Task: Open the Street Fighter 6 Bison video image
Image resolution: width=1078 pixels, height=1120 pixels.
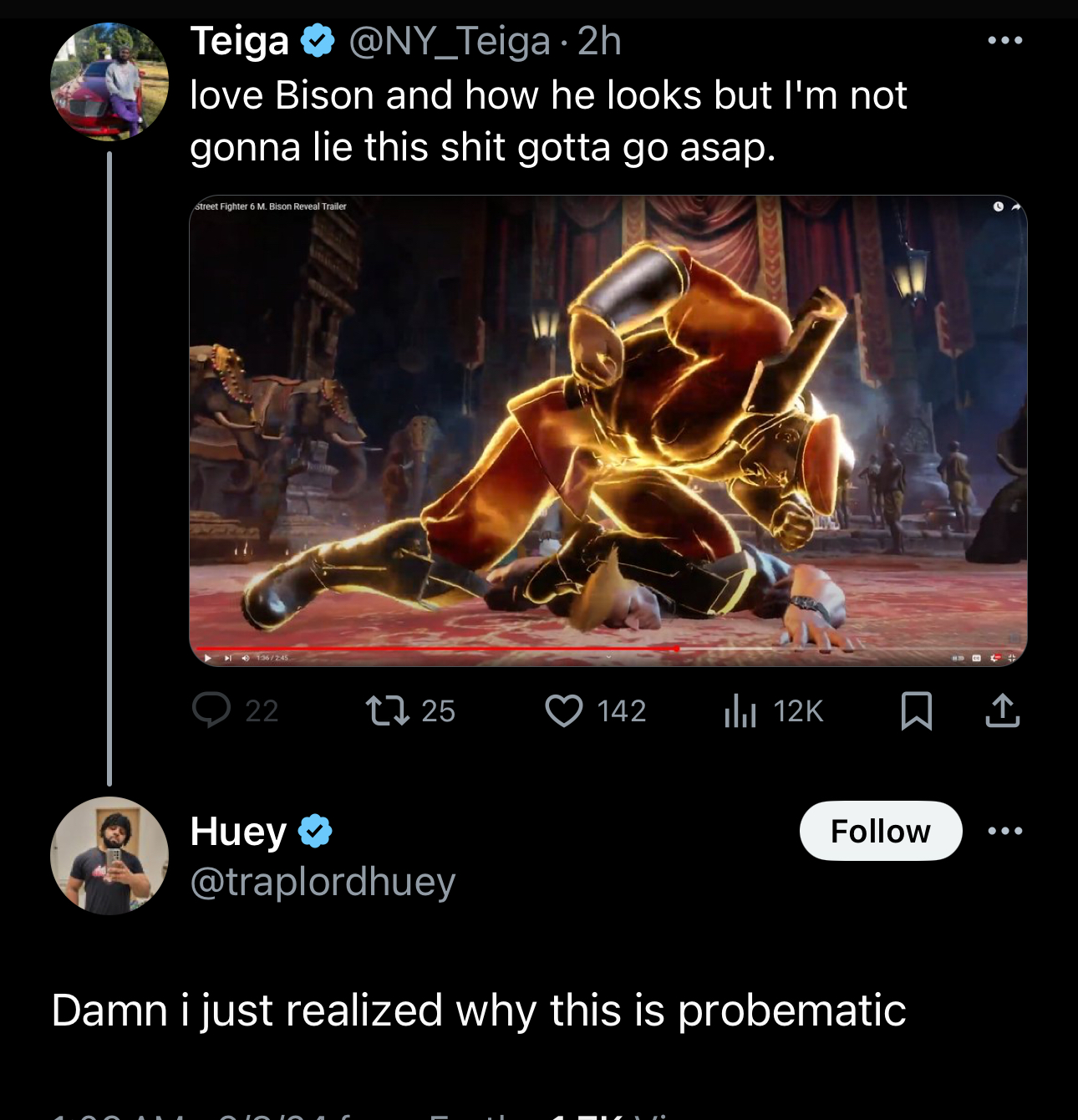Action: click(x=608, y=430)
